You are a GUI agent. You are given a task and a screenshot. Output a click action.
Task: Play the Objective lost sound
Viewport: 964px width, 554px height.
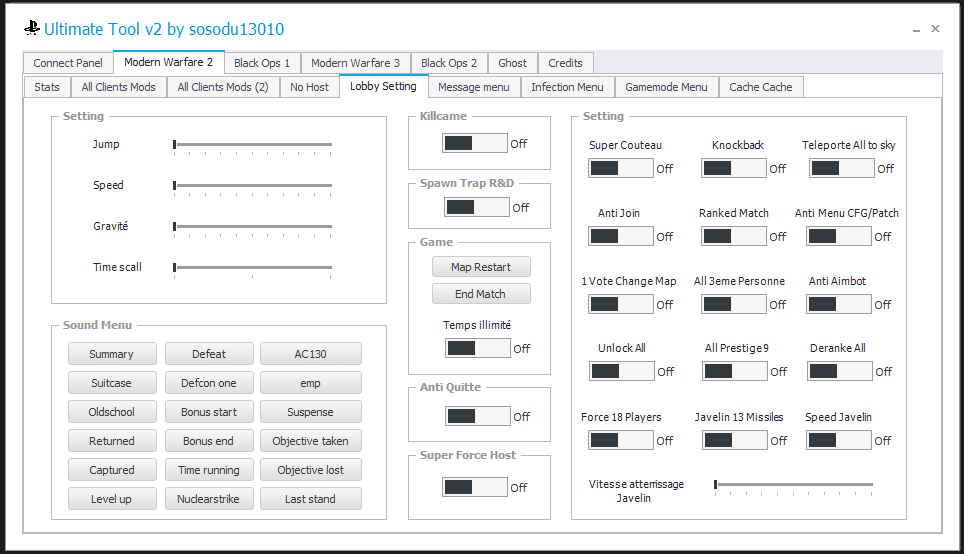[x=310, y=469]
